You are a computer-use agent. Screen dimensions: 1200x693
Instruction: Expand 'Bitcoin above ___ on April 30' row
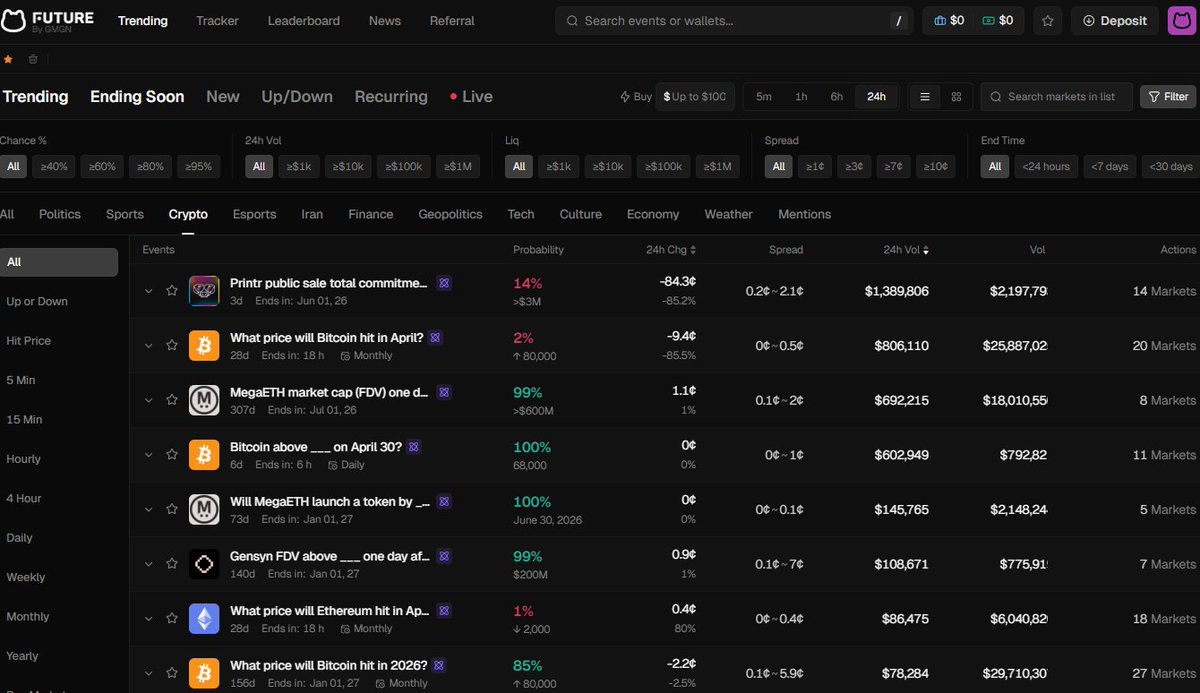coord(148,455)
